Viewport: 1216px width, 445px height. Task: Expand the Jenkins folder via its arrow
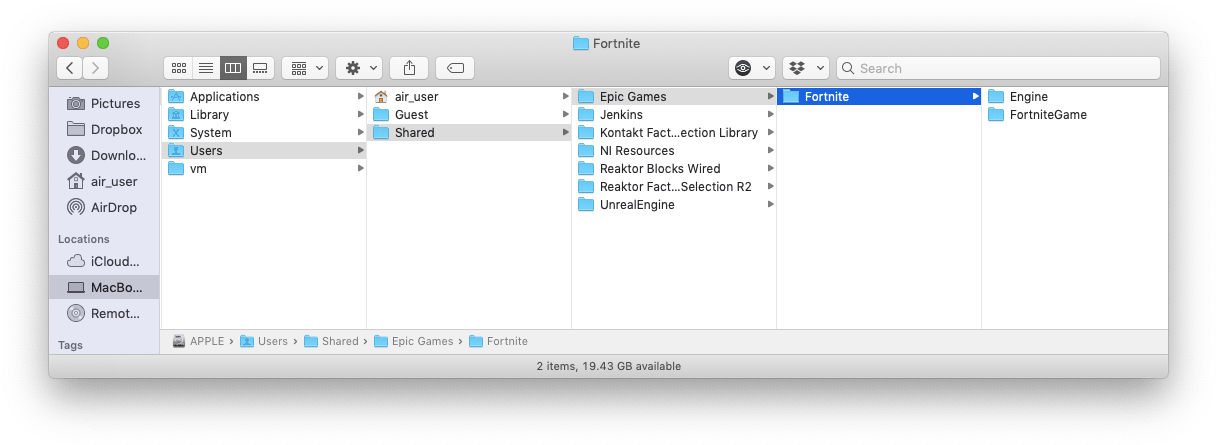tap(770, 114)
